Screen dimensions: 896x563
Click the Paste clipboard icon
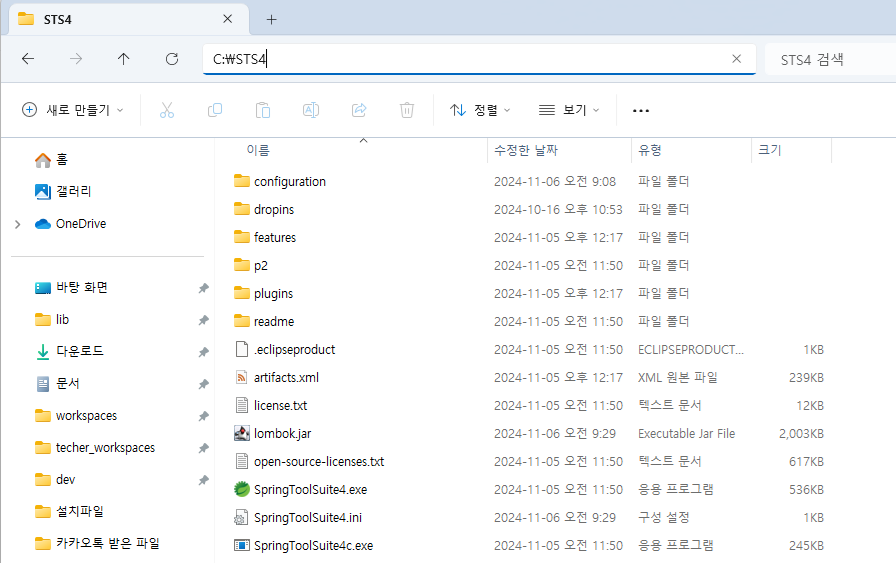[263, 110]
